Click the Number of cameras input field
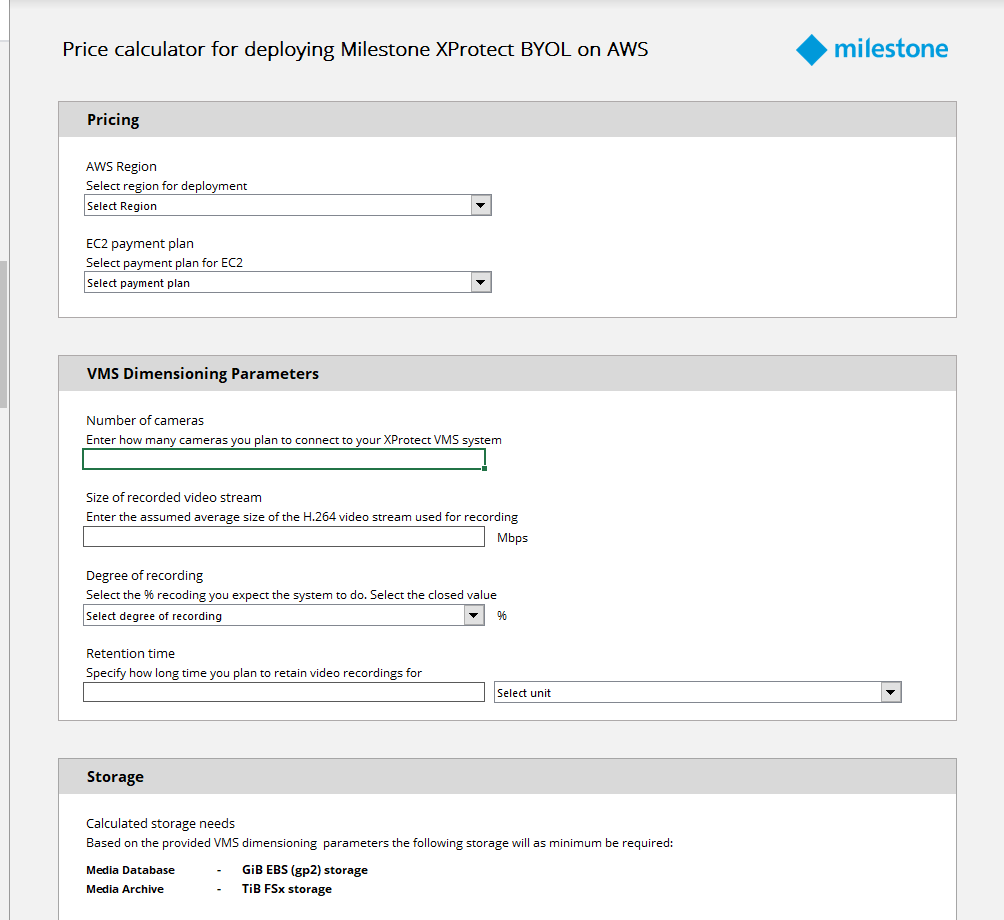1004x920 pixels. (x=284, y=459)
